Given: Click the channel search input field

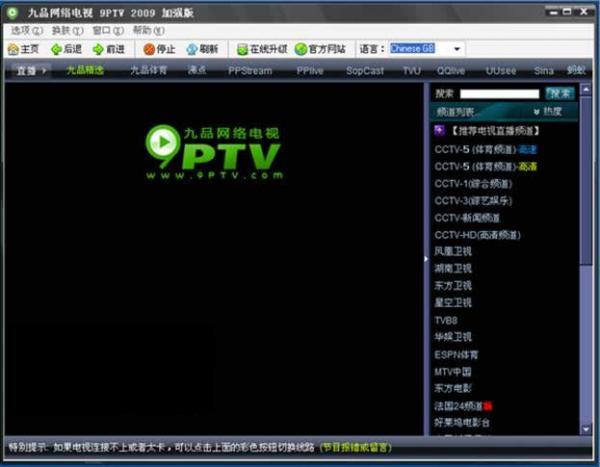Looking at the screenshot, I should click(x=499, y=93).
